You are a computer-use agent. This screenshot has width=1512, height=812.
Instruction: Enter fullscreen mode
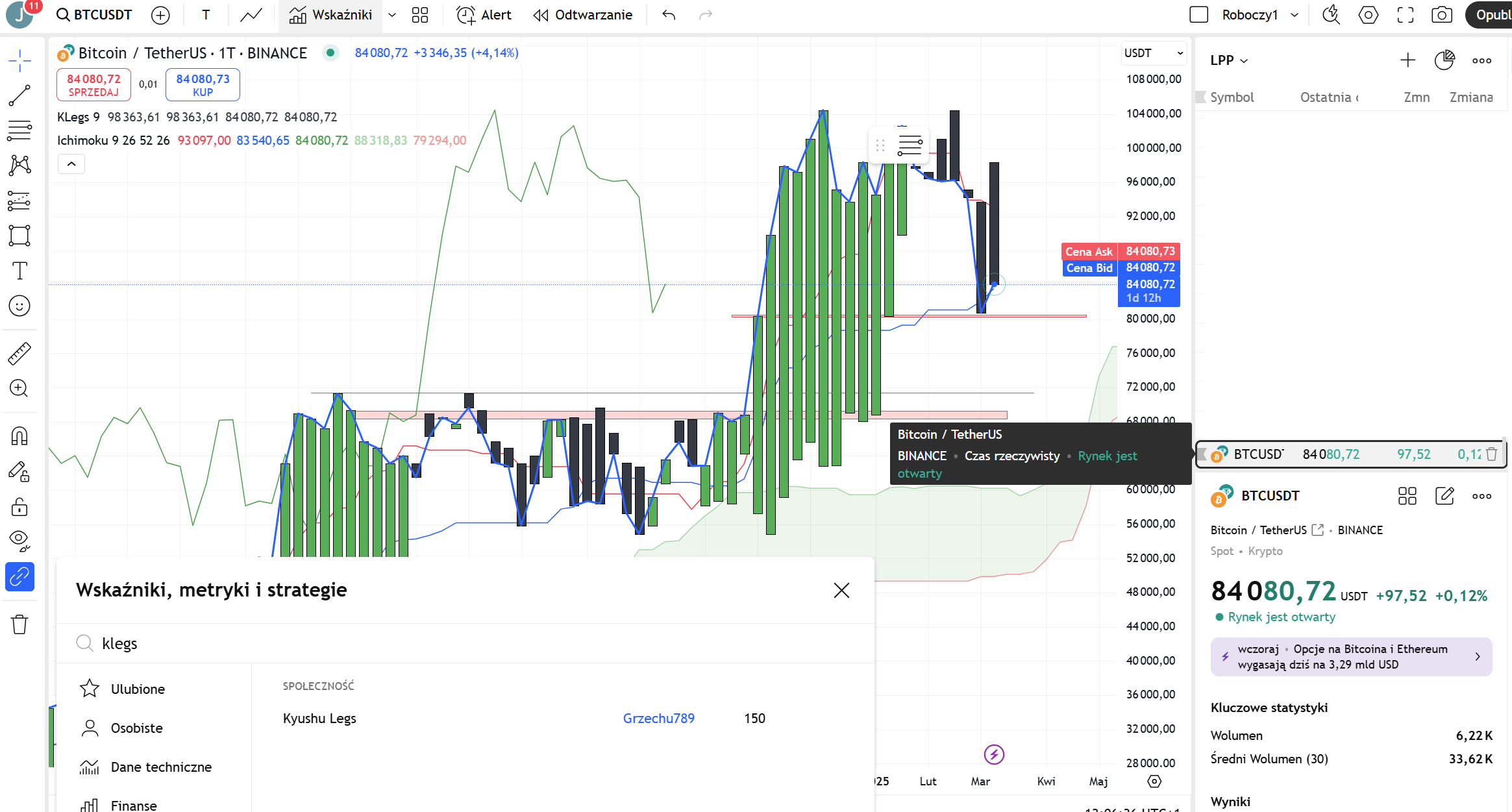click(1405, 15)
